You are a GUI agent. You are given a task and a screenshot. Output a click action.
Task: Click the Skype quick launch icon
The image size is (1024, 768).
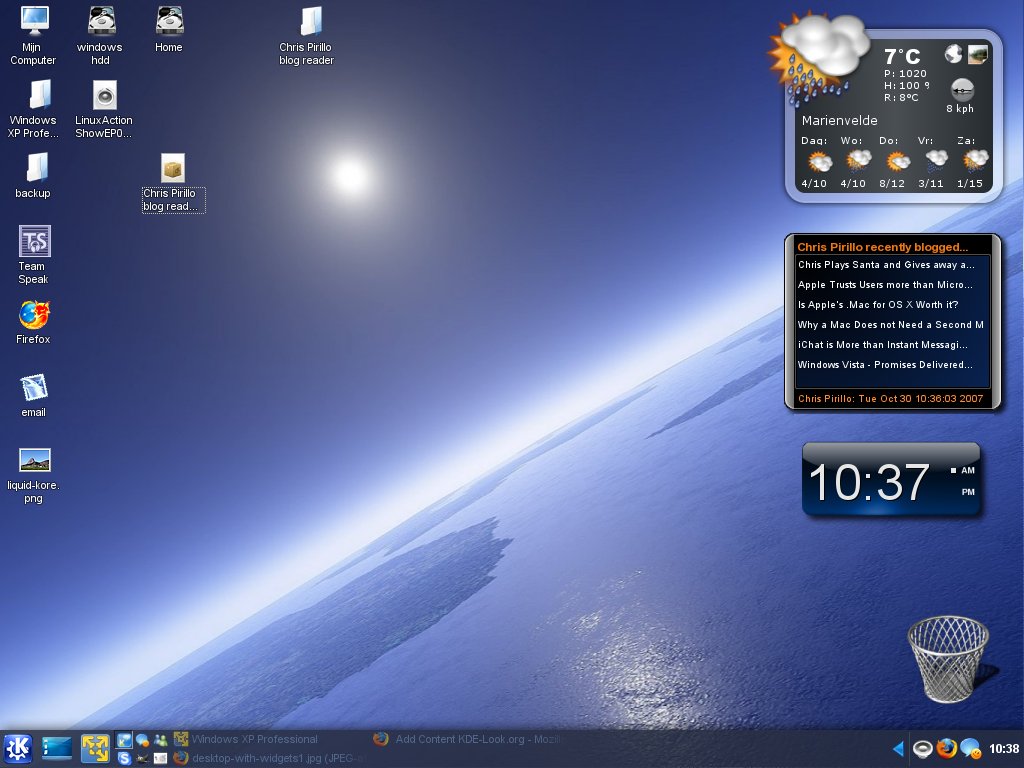coord(124,758)
